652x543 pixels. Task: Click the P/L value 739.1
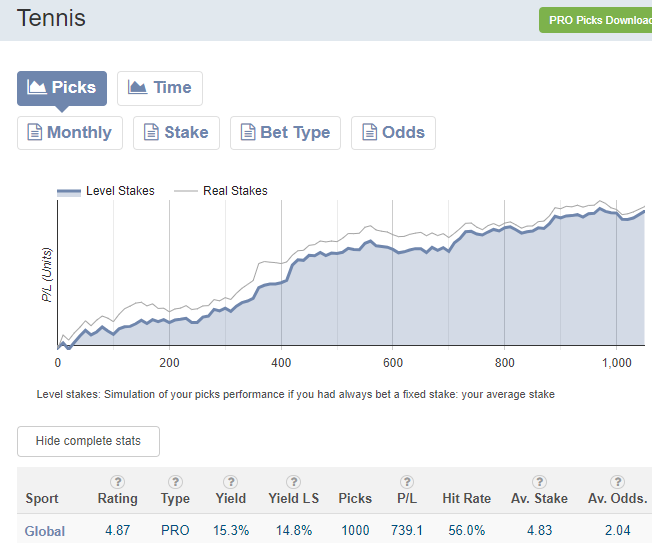(x=407, y=531)
